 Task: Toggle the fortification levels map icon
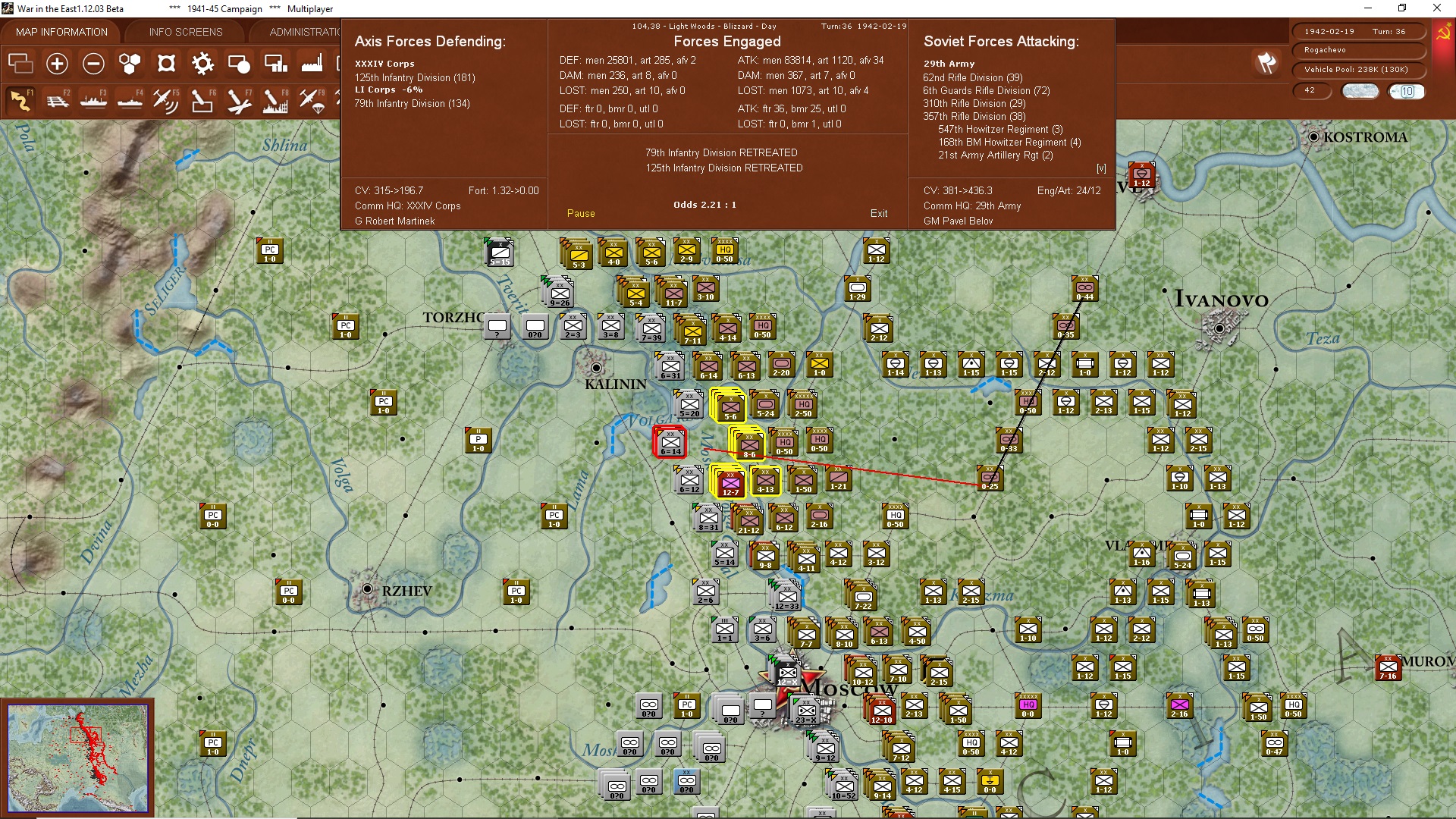(166, 64)
